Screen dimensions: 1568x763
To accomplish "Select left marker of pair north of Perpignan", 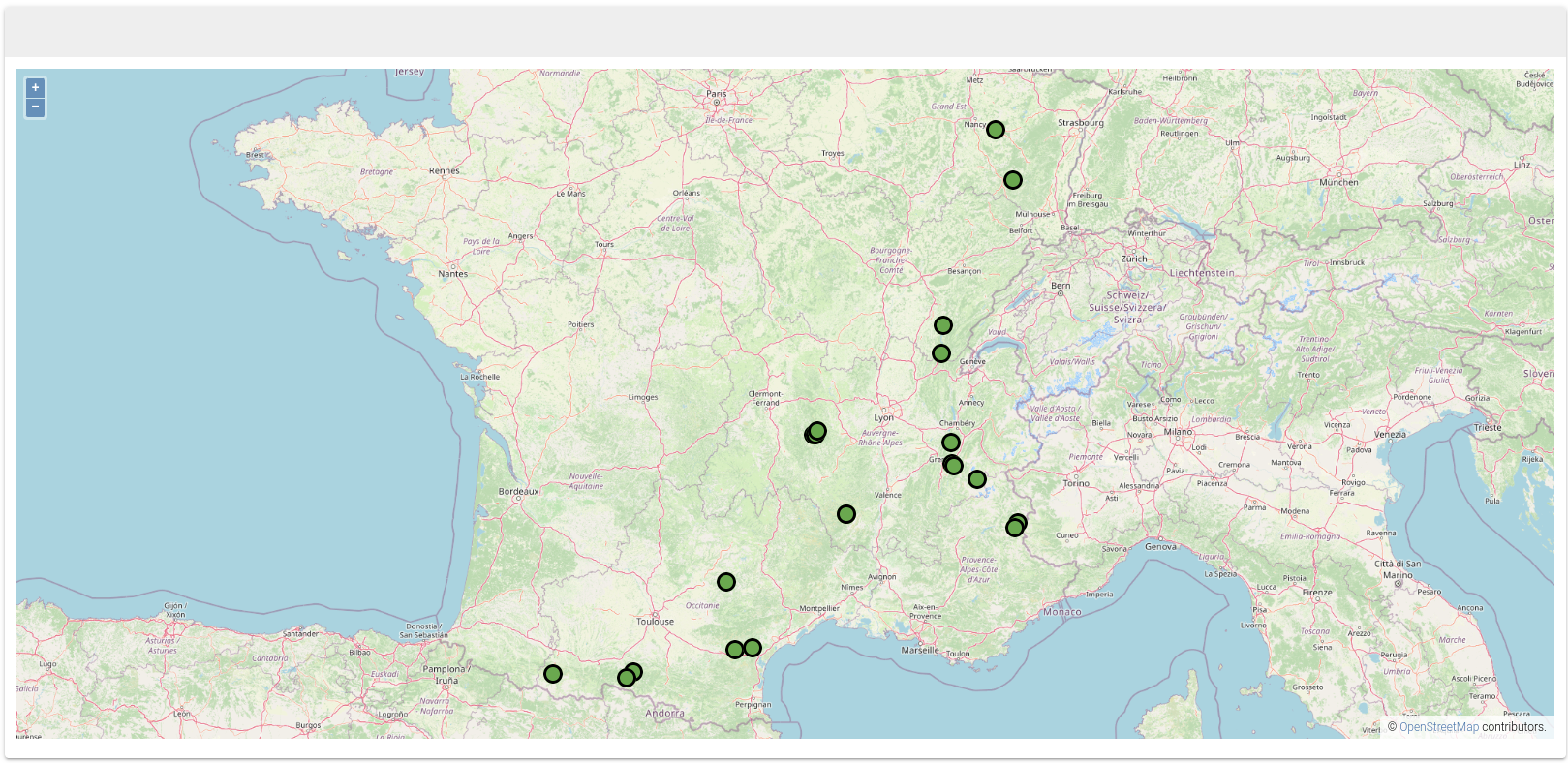I will tap(735, 650).
